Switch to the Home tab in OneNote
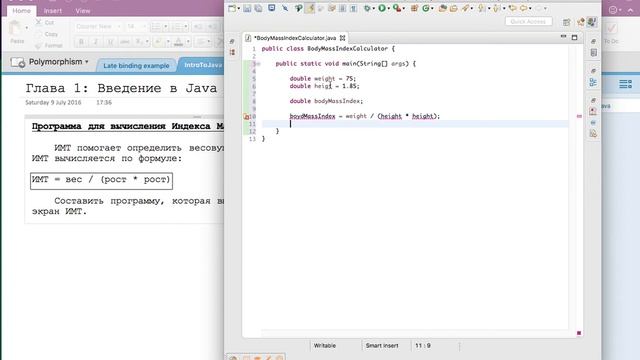This screenshot has height=360, width=640. tap(21, 11)
